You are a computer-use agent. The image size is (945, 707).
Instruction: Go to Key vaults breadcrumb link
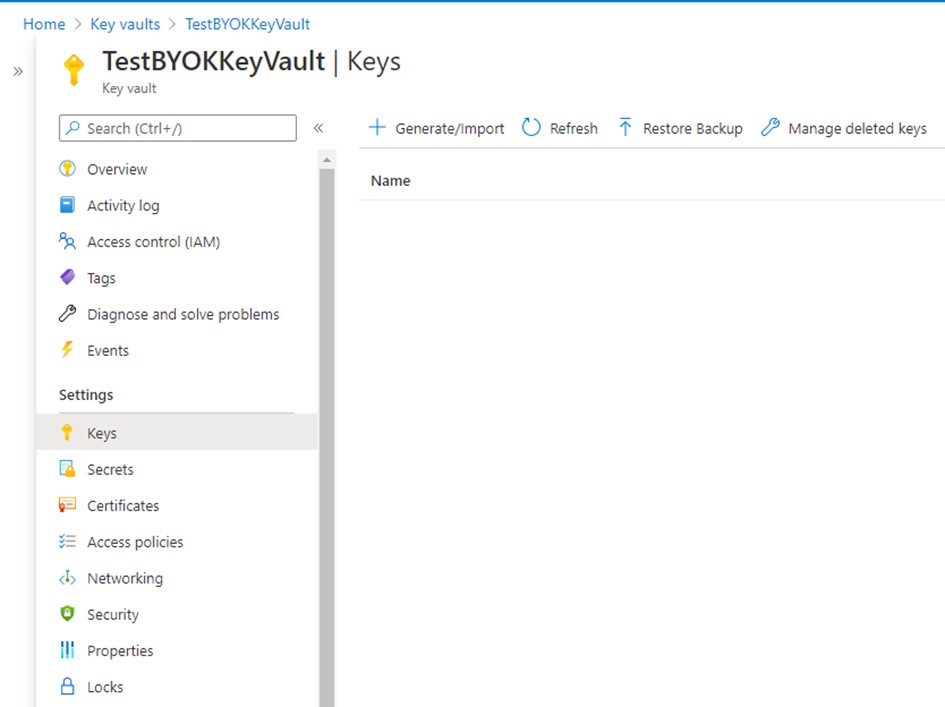pos(125,24)
